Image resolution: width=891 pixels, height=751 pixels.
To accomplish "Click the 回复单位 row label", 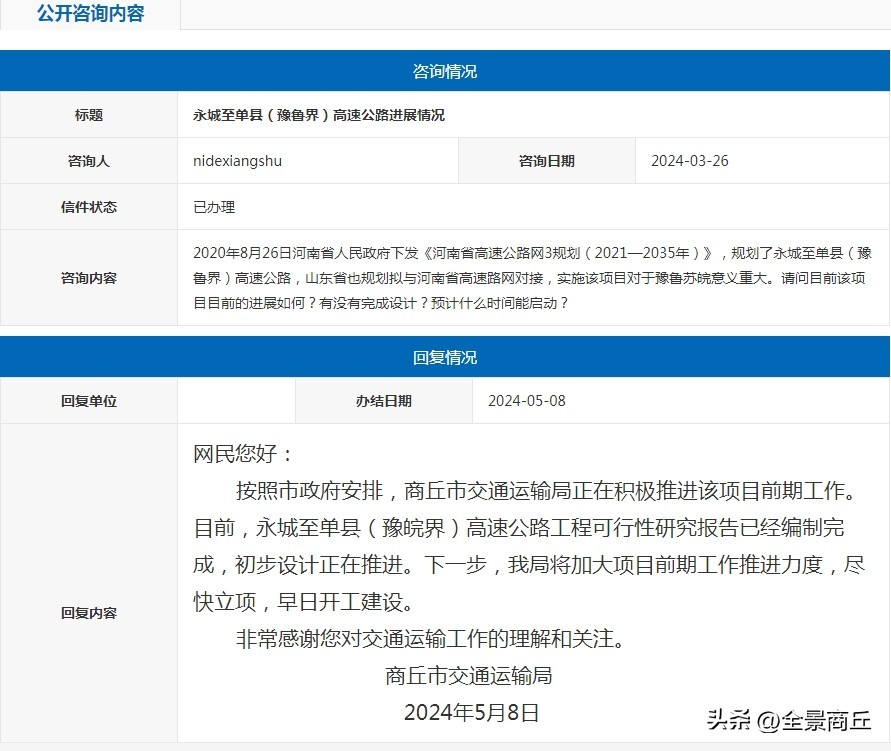I will coord(89,401).
